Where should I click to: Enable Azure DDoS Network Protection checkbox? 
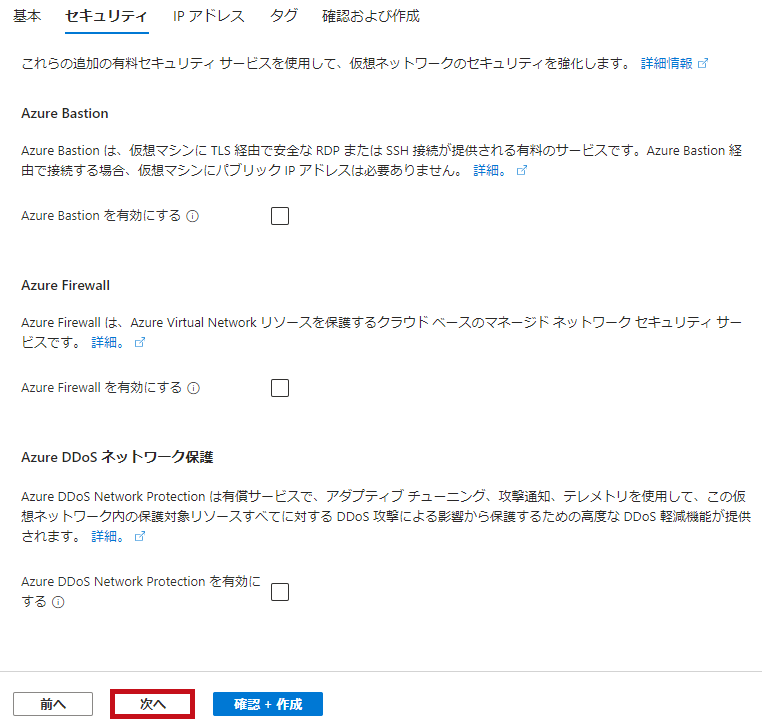pos(280,592)
